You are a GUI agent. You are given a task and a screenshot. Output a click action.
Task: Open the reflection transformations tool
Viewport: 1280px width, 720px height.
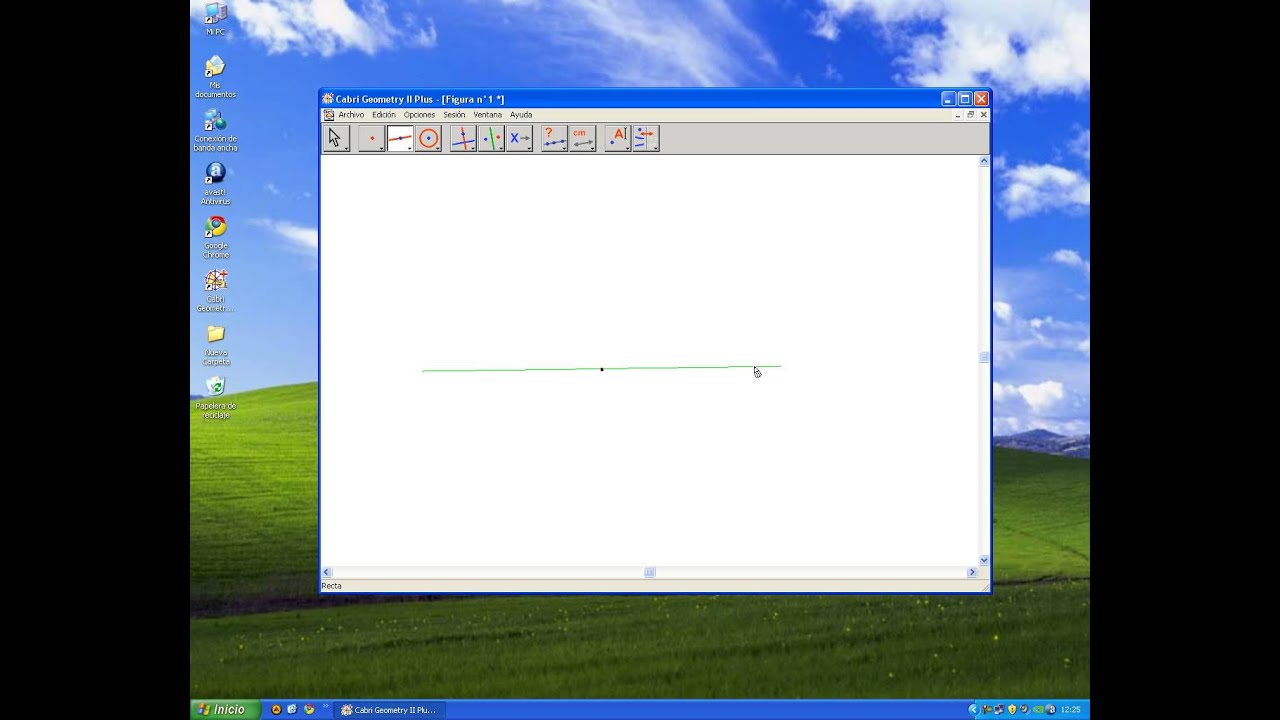coord(491,138)
